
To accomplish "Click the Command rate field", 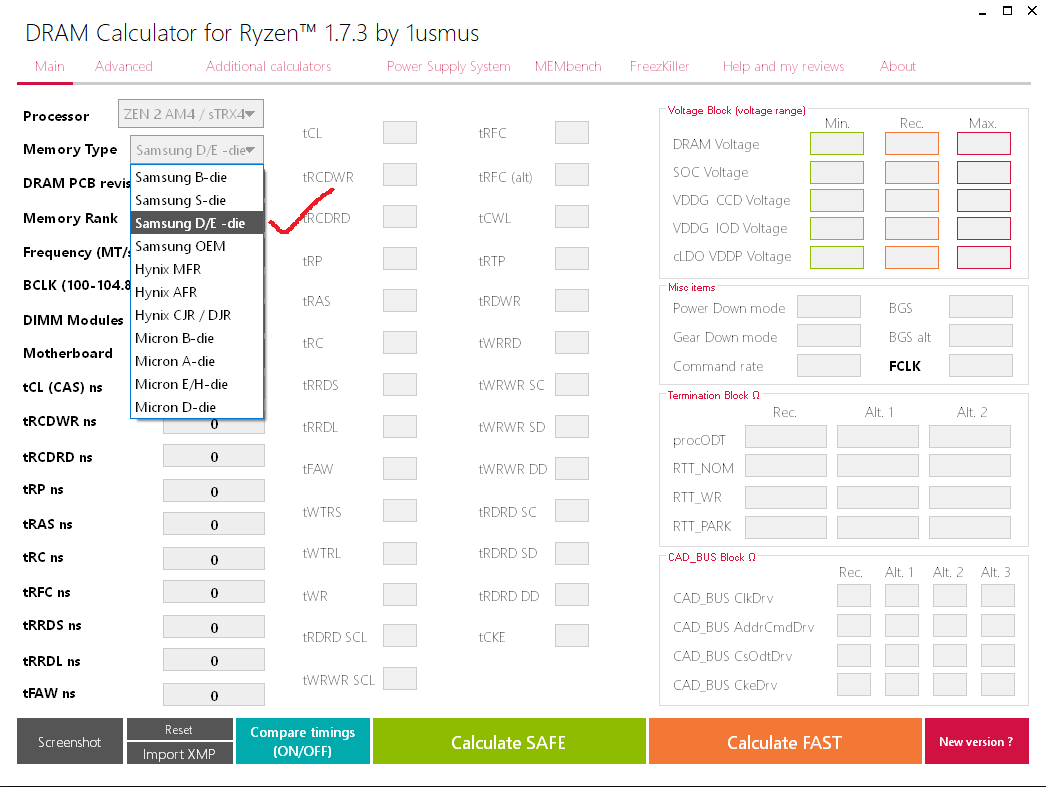I will (829, 365).
